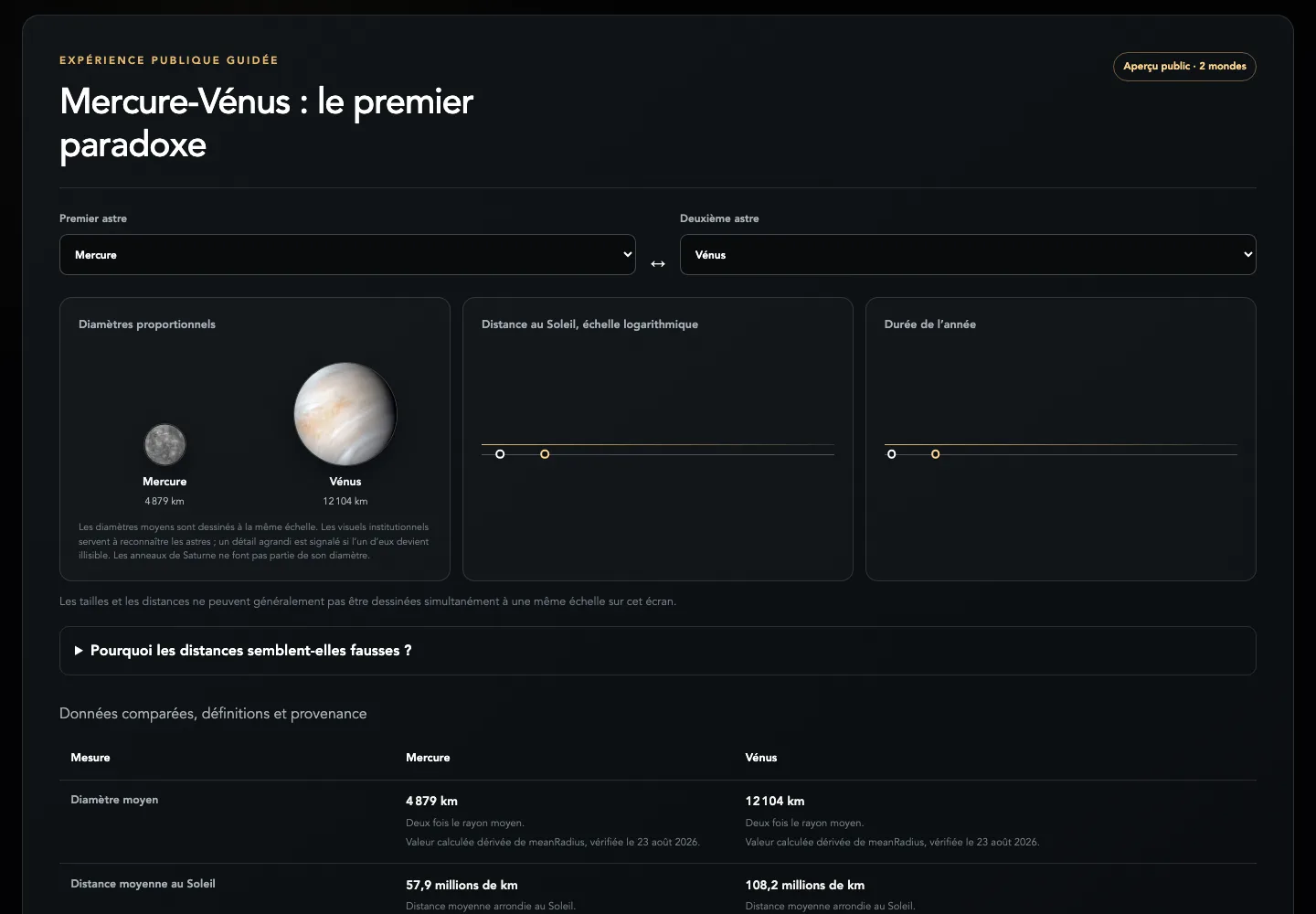Click the 12 104 km caption under Vénus image
1316x914 pixels.
click(x=345, y=501)
